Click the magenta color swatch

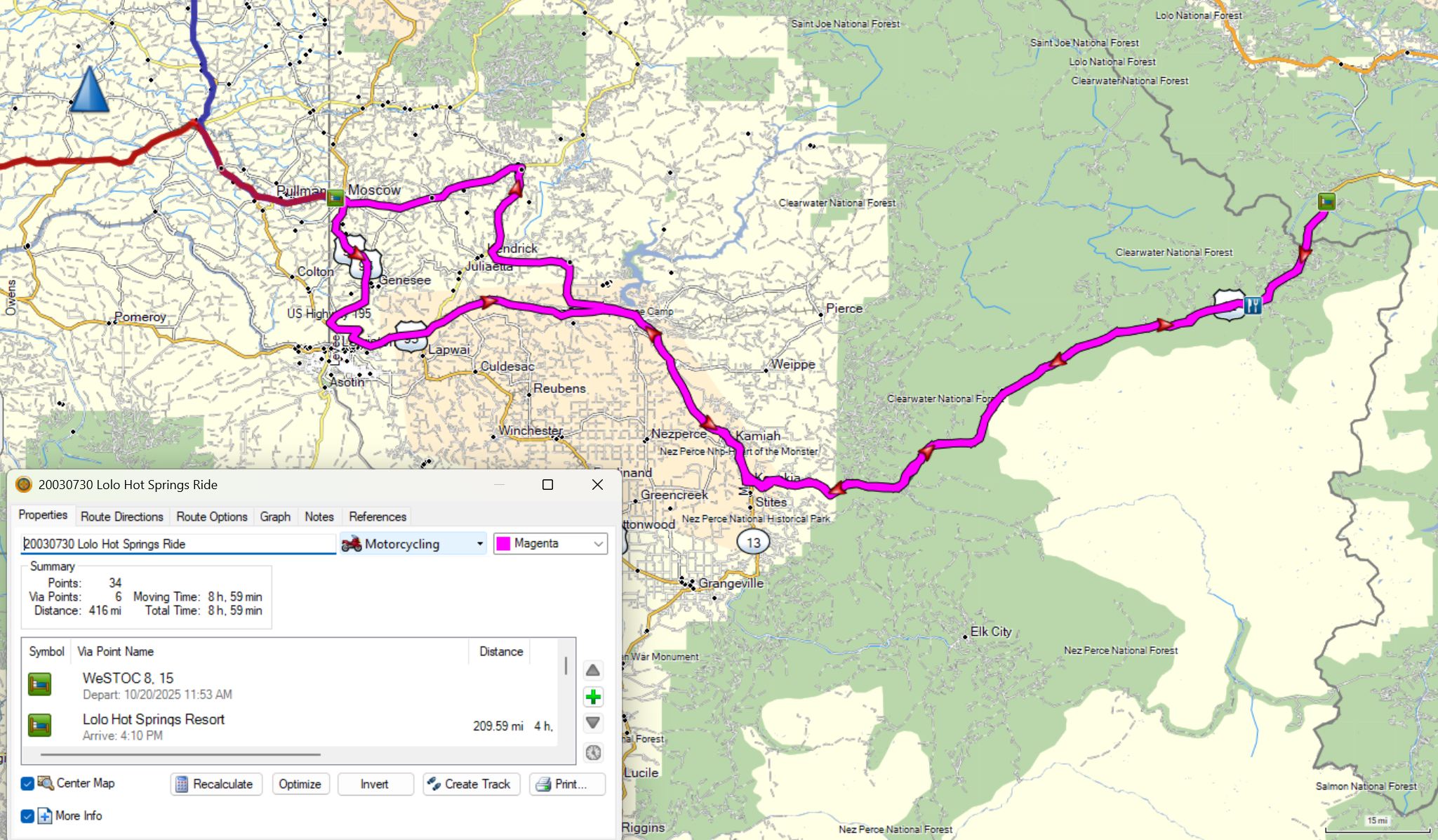pyautogui.click(x=503, y=544)
